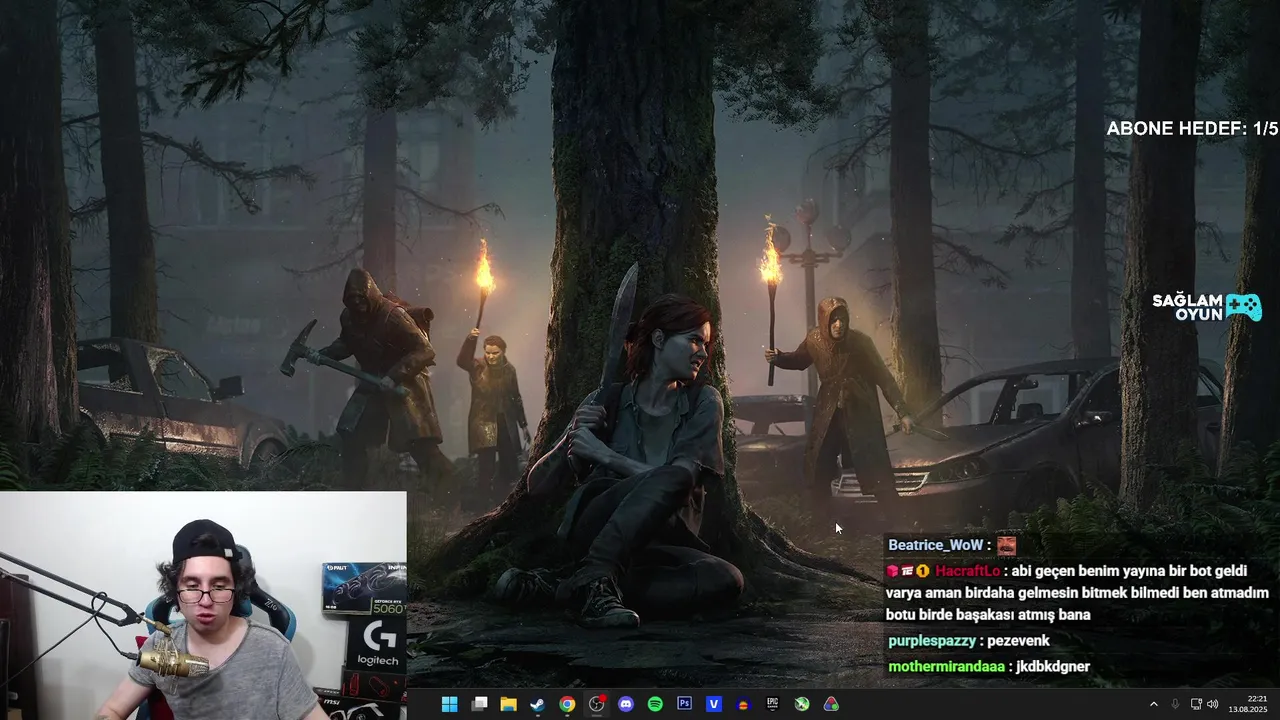Image resolution: width=1280 pixels, height=720 pixels.
Task: Click the mothermirandaaa chat username
Action: (946, 667)
